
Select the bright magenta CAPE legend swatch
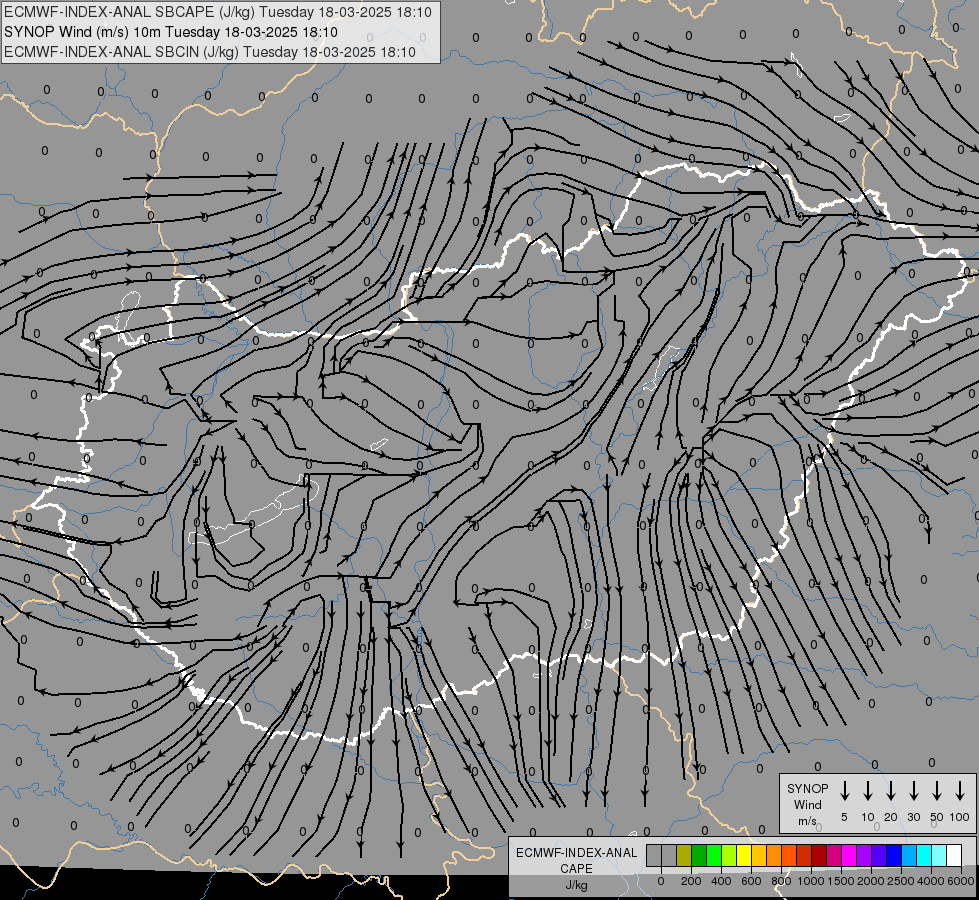pyautogui.click(x=849, y=855)
